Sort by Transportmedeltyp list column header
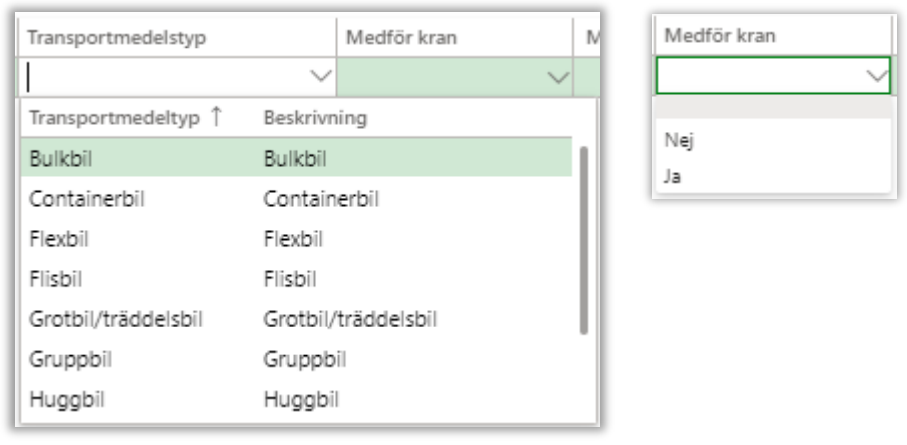The width and height of the screenshot is (907, 445). [115, 117]
